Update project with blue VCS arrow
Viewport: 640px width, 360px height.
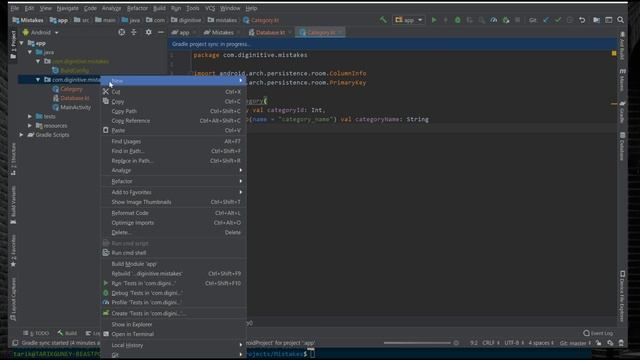pos(546,20)
